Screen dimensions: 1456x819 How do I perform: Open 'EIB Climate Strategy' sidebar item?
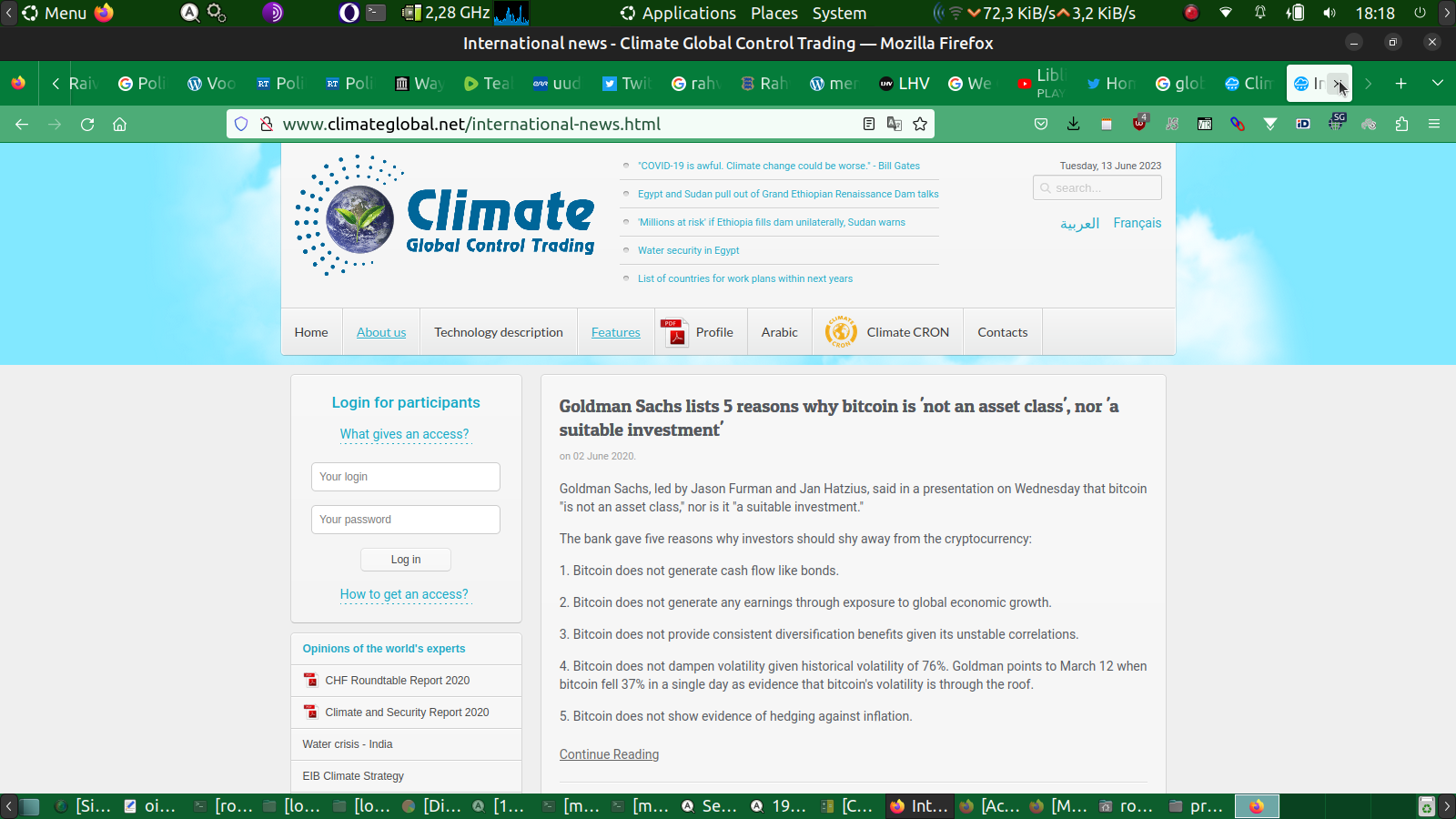click(353, 776)
